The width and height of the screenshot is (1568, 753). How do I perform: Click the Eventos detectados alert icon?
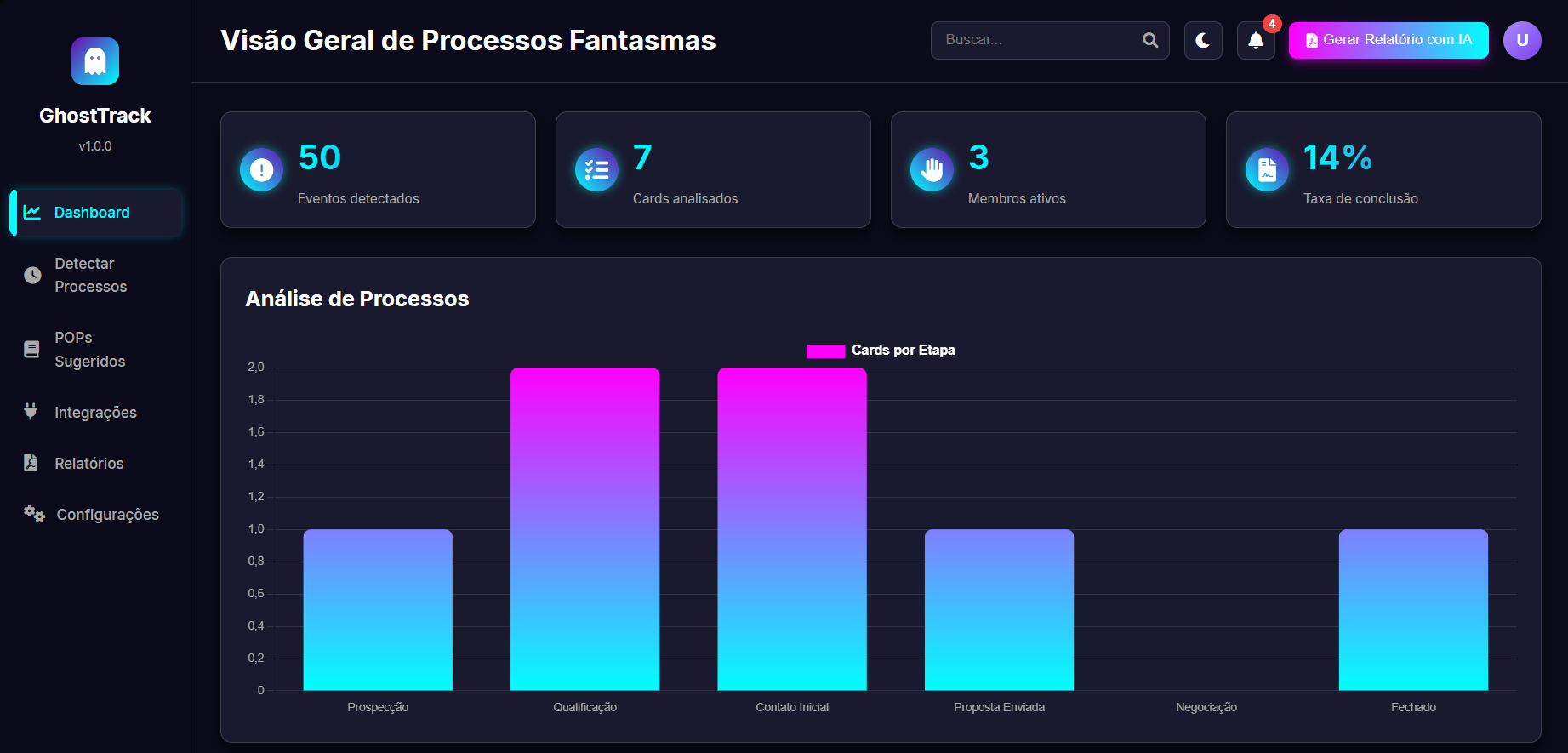[x=261, y=170]
